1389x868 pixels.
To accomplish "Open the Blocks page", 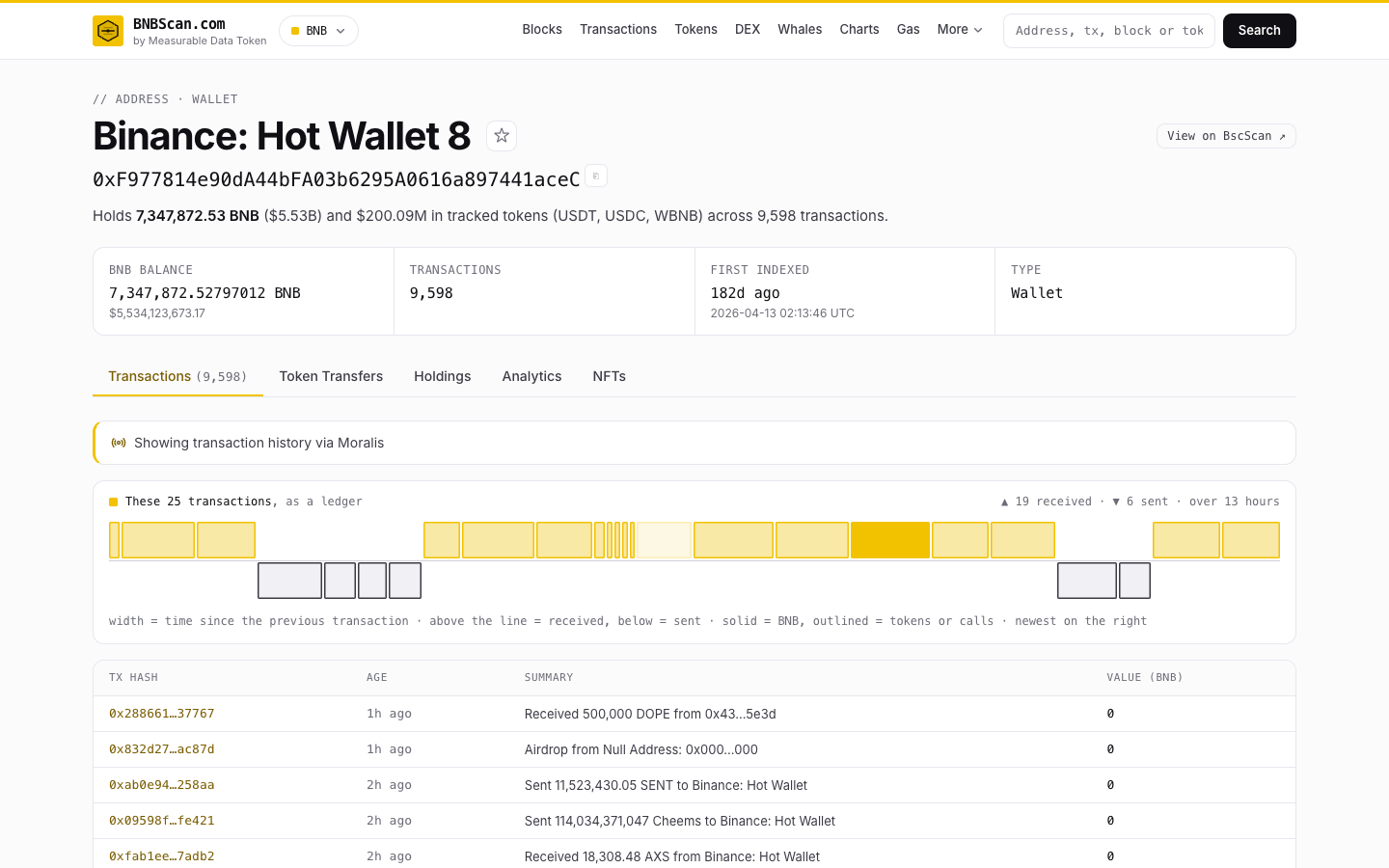I will coord(542,30).
